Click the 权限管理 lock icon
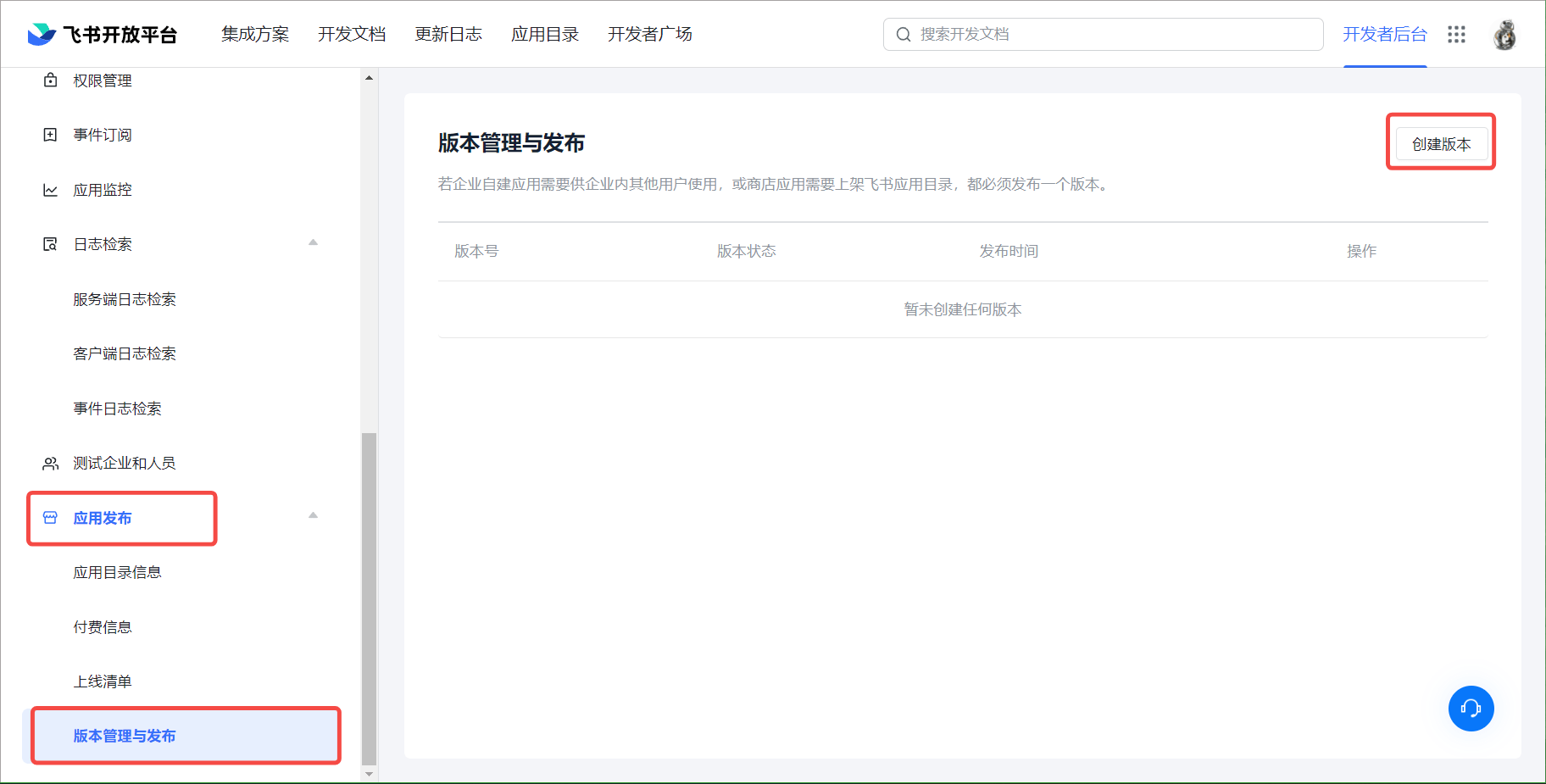This screenshot has height=784, width=1546. [x=51, y=81]
